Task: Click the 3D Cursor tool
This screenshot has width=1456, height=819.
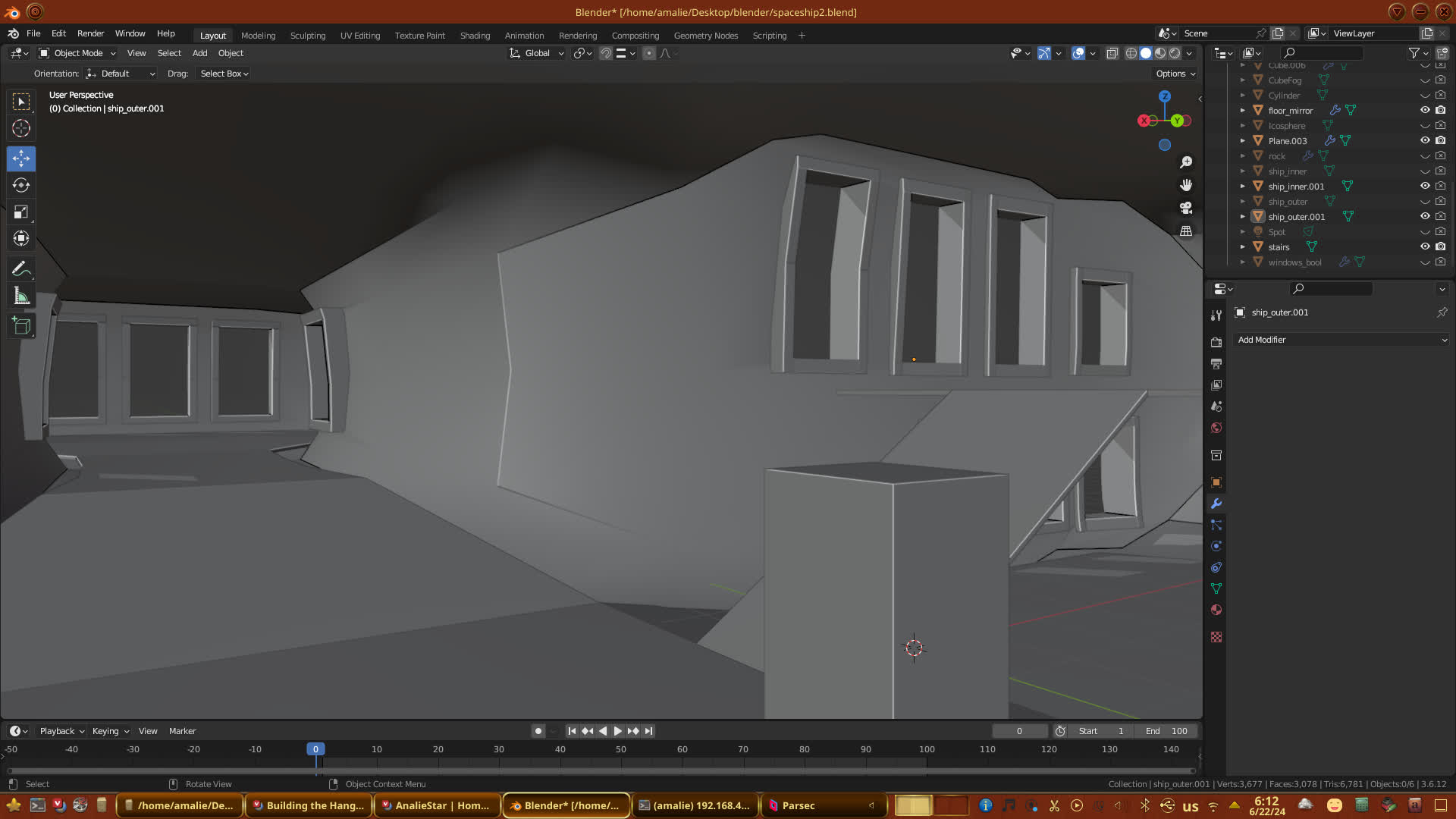Action: tap(21, 128)
